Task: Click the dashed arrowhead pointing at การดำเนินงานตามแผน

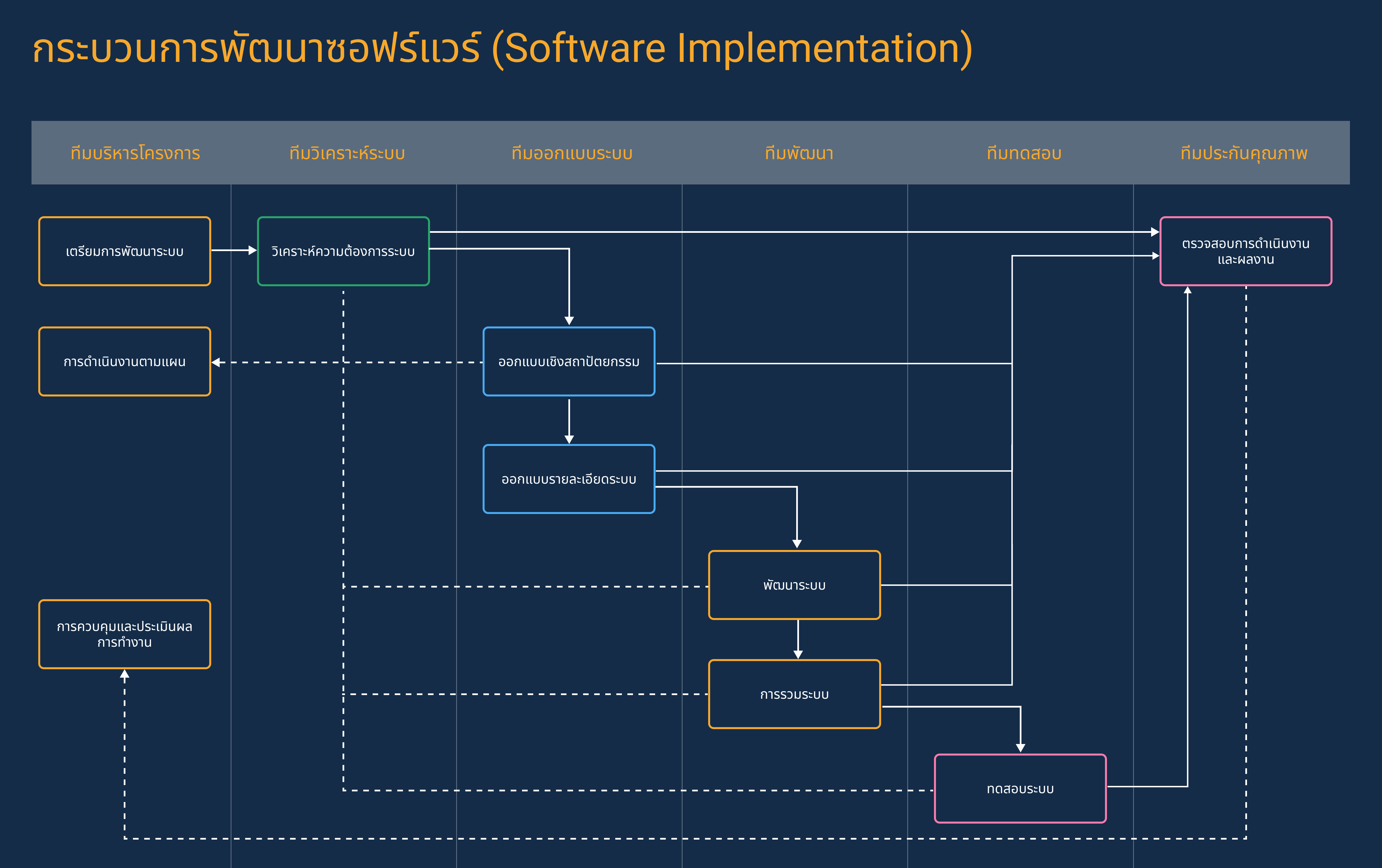Action: click(216, 362)
